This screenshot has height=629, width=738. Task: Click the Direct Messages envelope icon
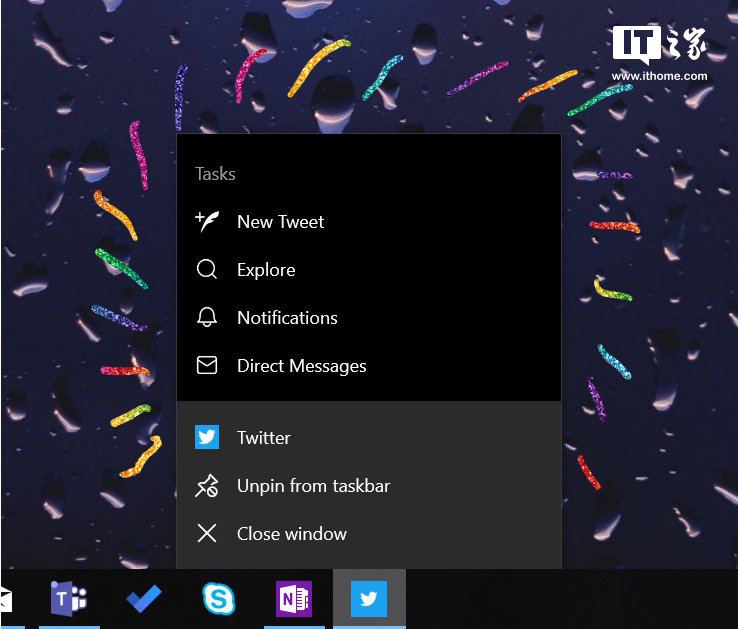[x=207, y=365]
